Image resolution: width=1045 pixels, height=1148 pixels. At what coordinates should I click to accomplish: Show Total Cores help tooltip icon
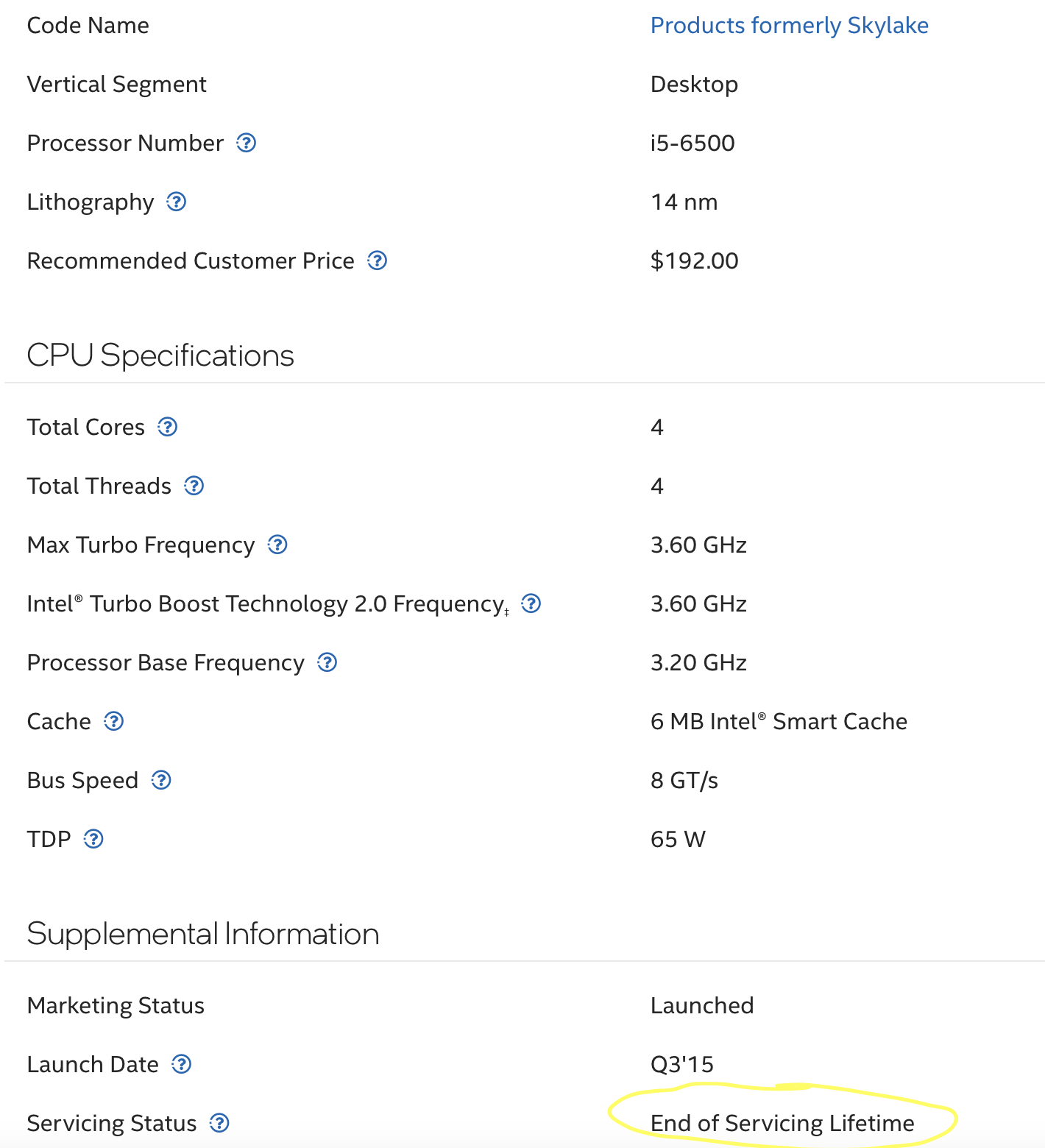coord(168,427)
